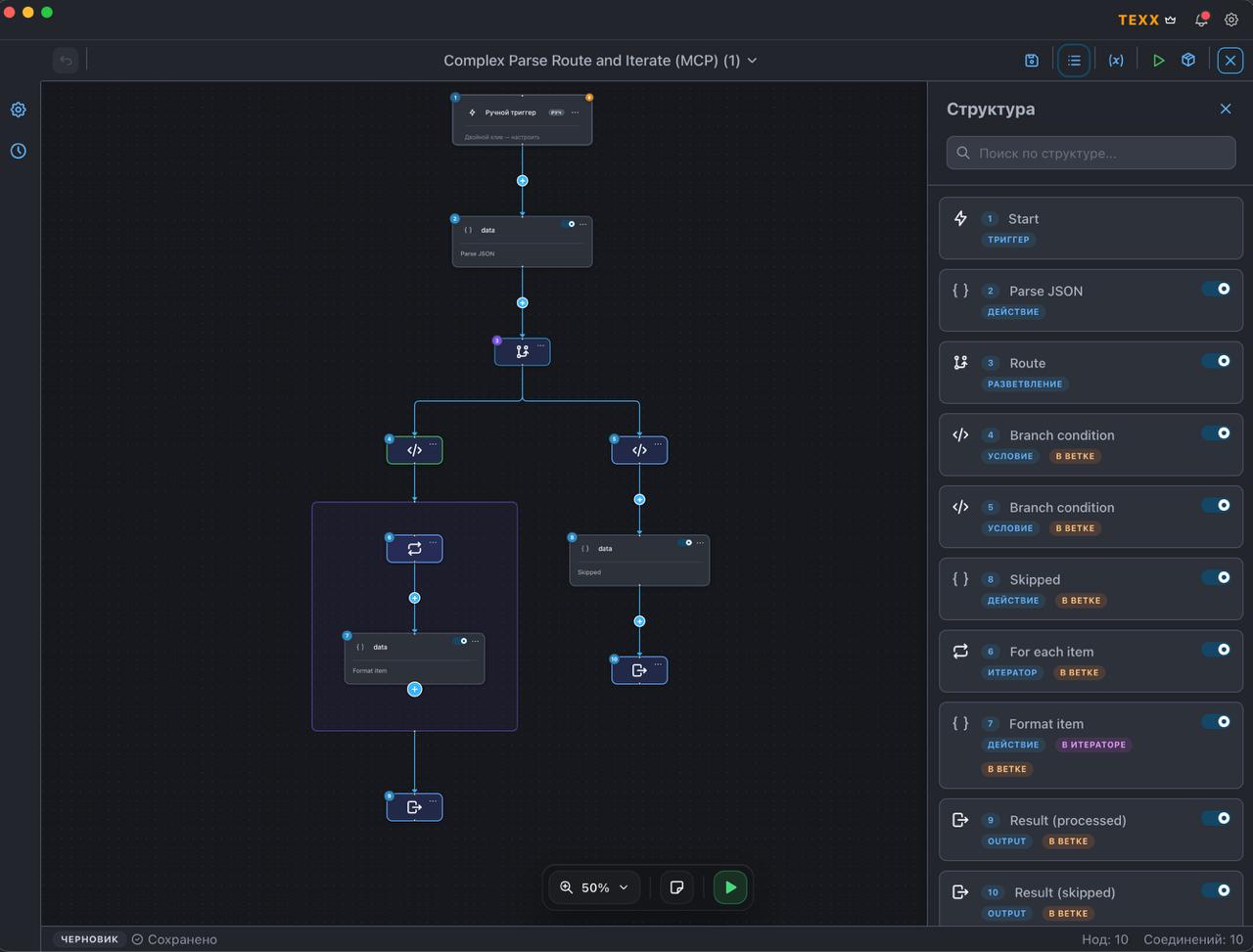Run the workflow with the green play button
This screenshot has width=1253, height=952.
[x=730, y=887]
